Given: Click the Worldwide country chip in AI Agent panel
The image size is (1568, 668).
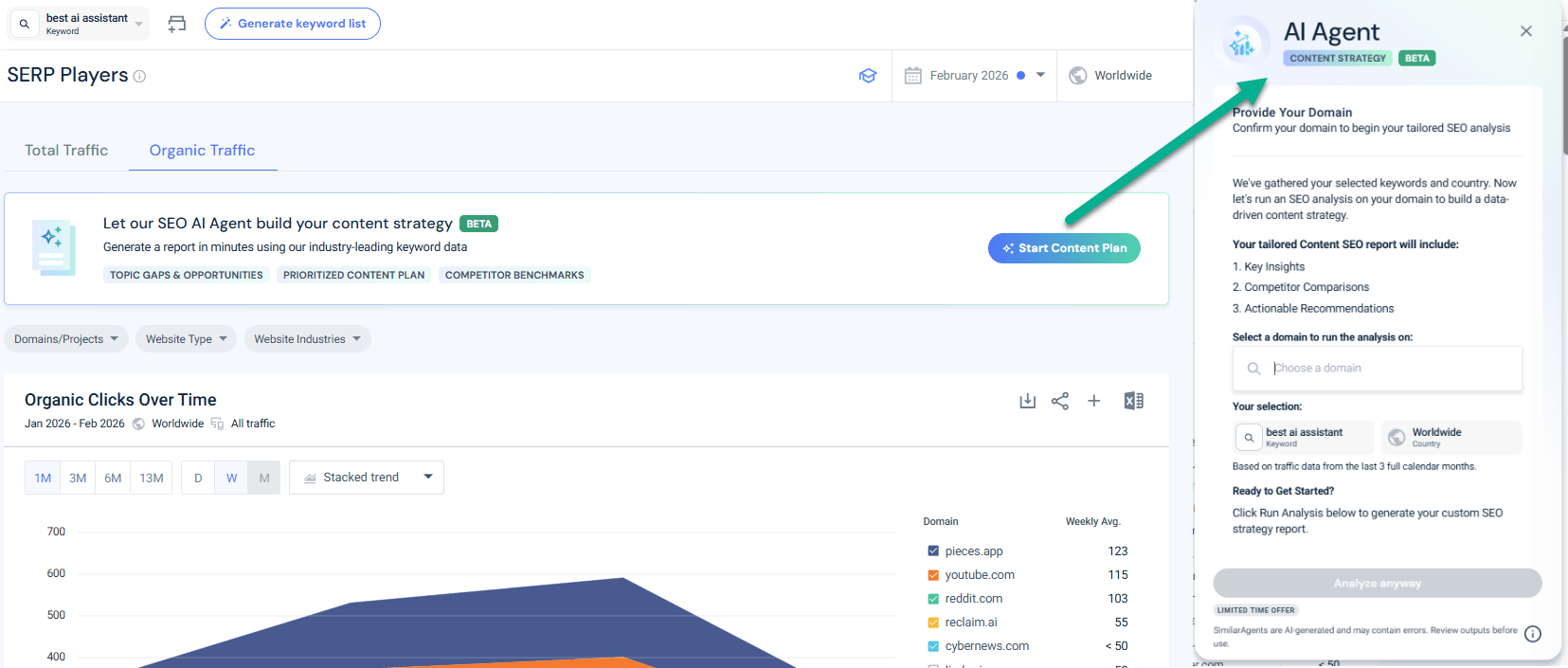Looking at the screenshot, I should tap(1451, 437).
